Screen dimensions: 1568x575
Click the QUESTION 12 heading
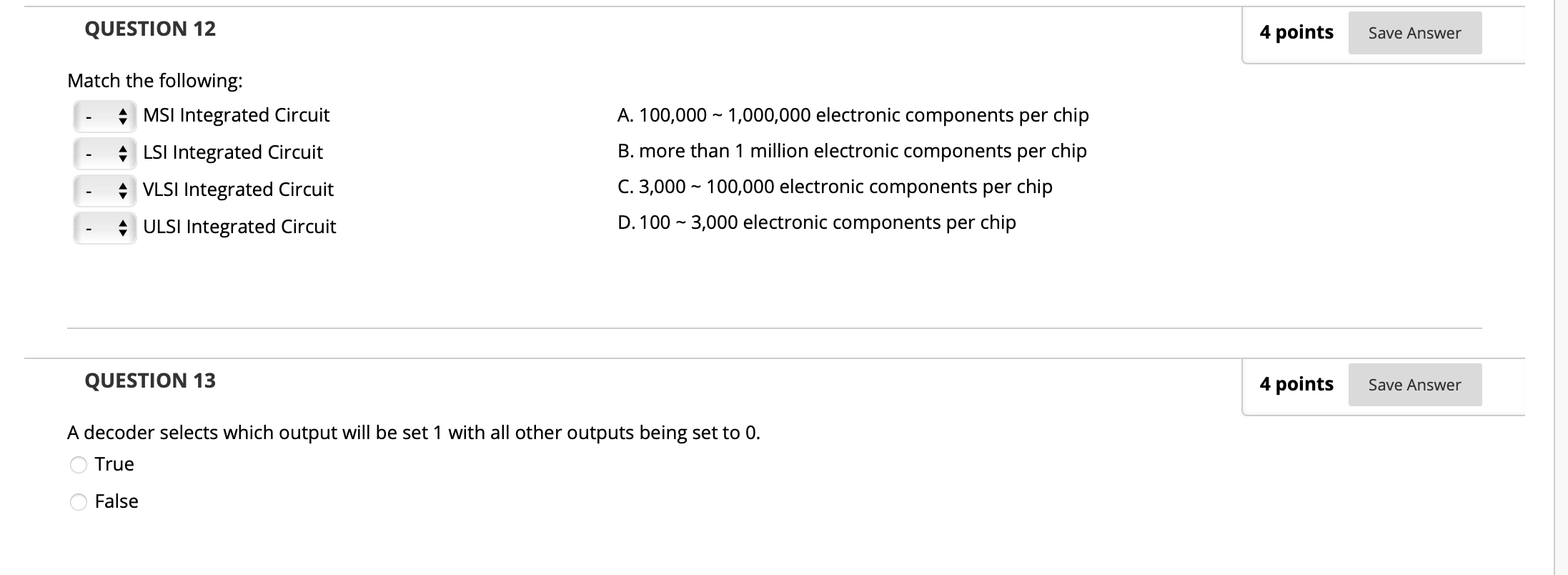click(149, 29)
